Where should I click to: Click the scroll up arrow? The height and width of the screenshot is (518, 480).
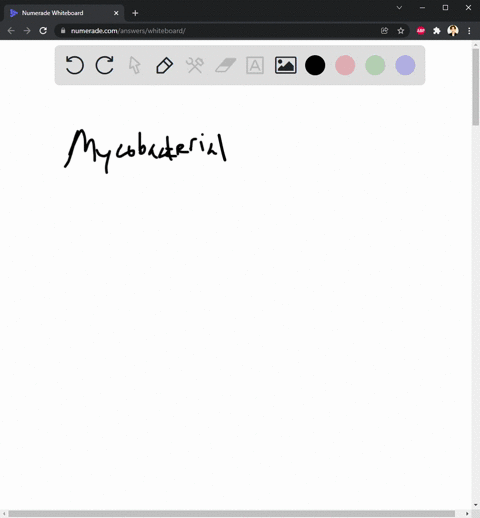coord(476,45)
